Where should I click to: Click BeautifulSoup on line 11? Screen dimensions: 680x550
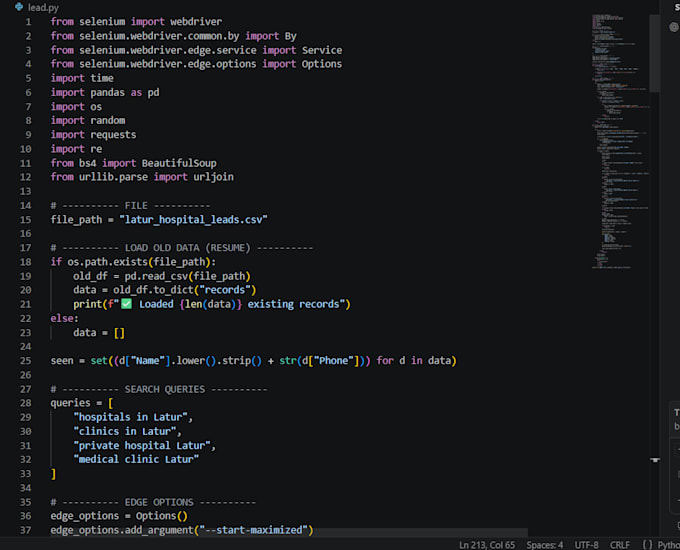179,164
